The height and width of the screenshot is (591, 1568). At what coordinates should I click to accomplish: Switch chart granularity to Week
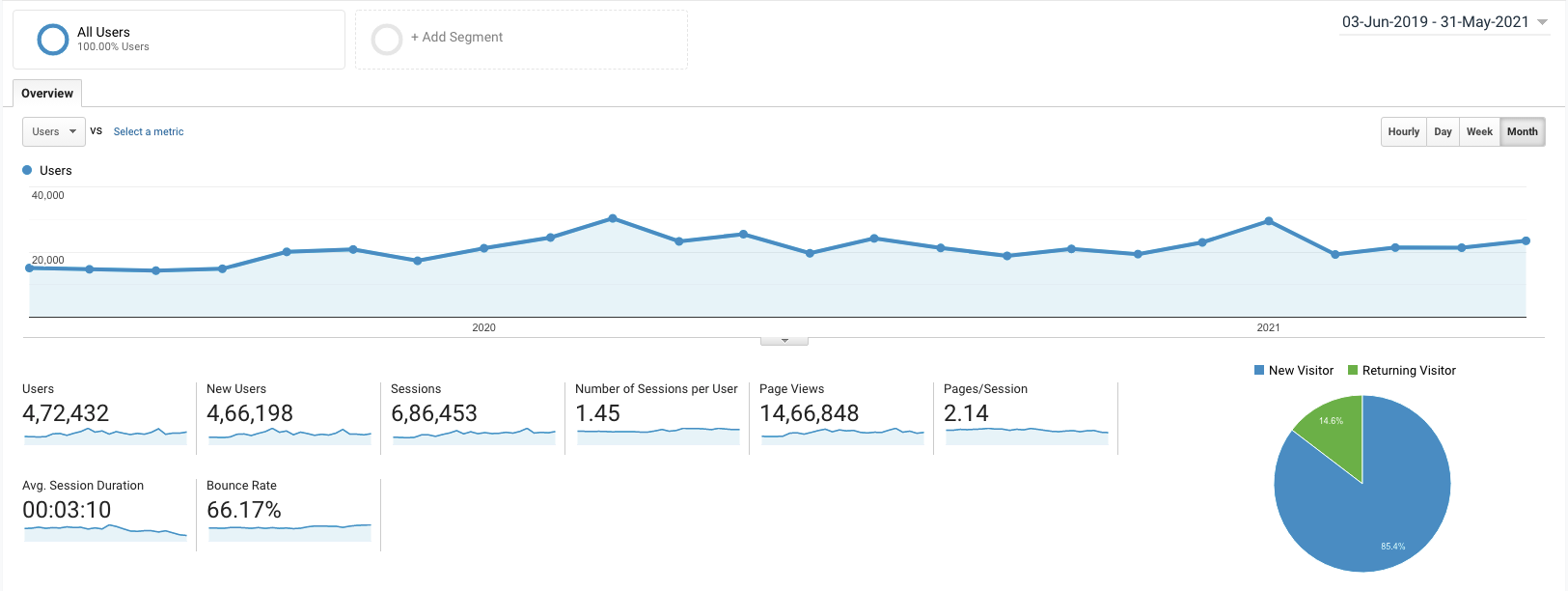pyautogui.click(x=1479, y=131)
